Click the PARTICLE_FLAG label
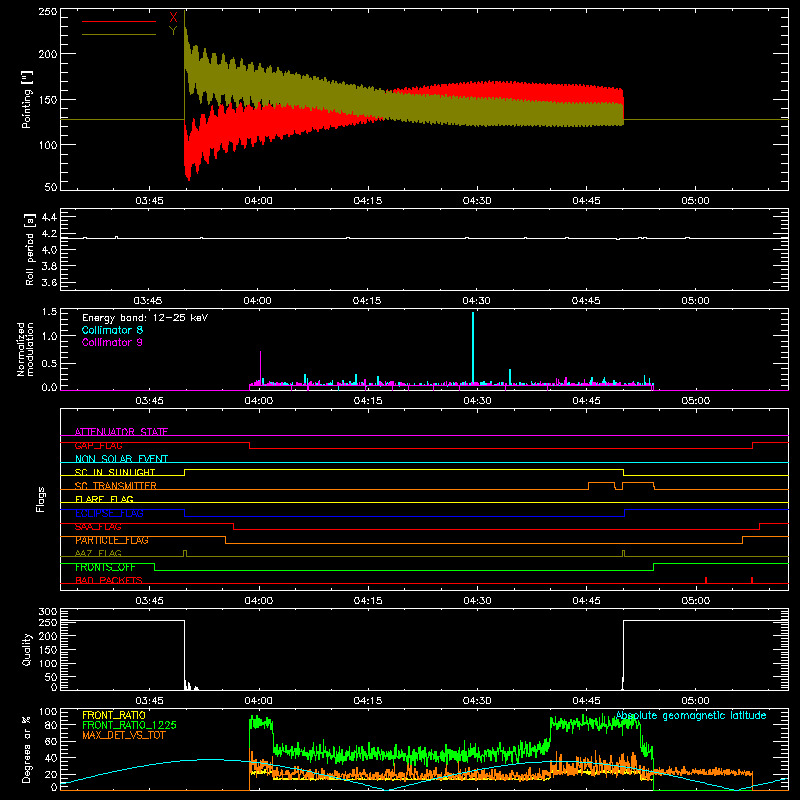 (x=112, y=540)
